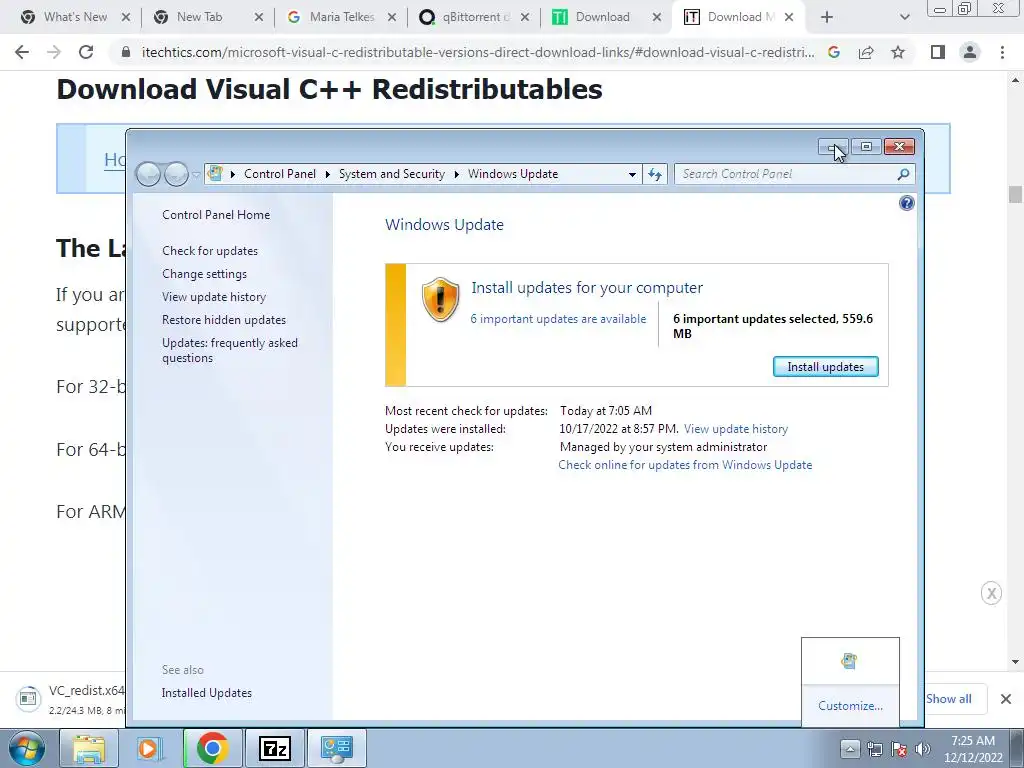
Task: Close the round X overlay on page
Action: (991, 594)
